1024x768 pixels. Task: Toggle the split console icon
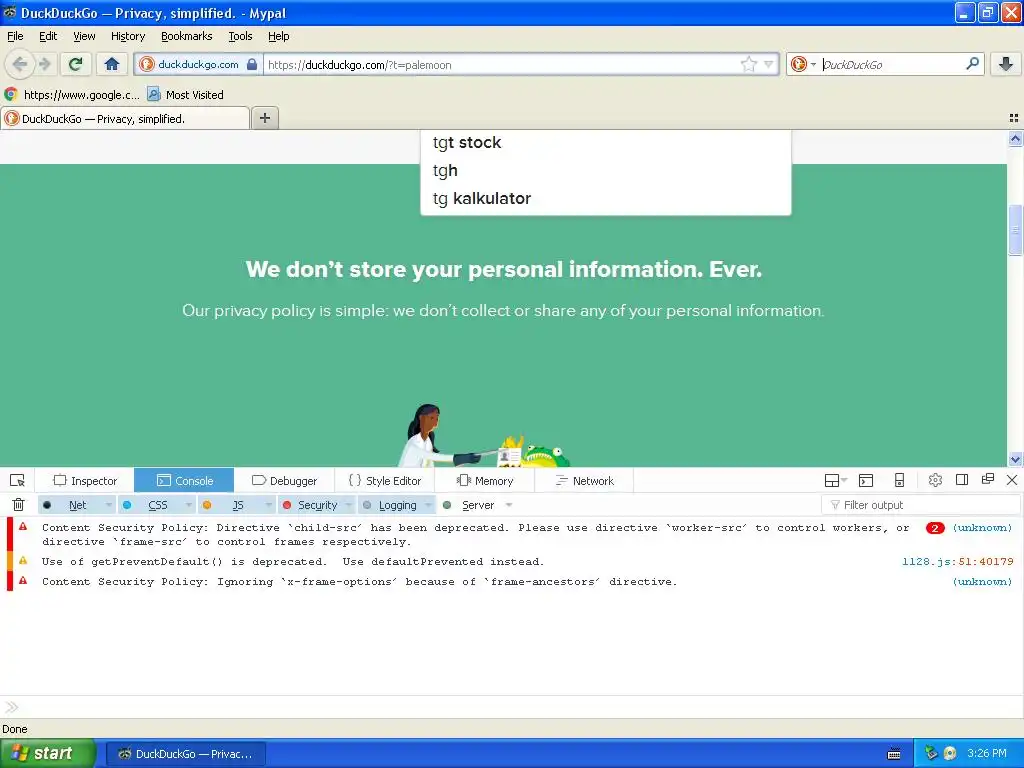point(866,481)
